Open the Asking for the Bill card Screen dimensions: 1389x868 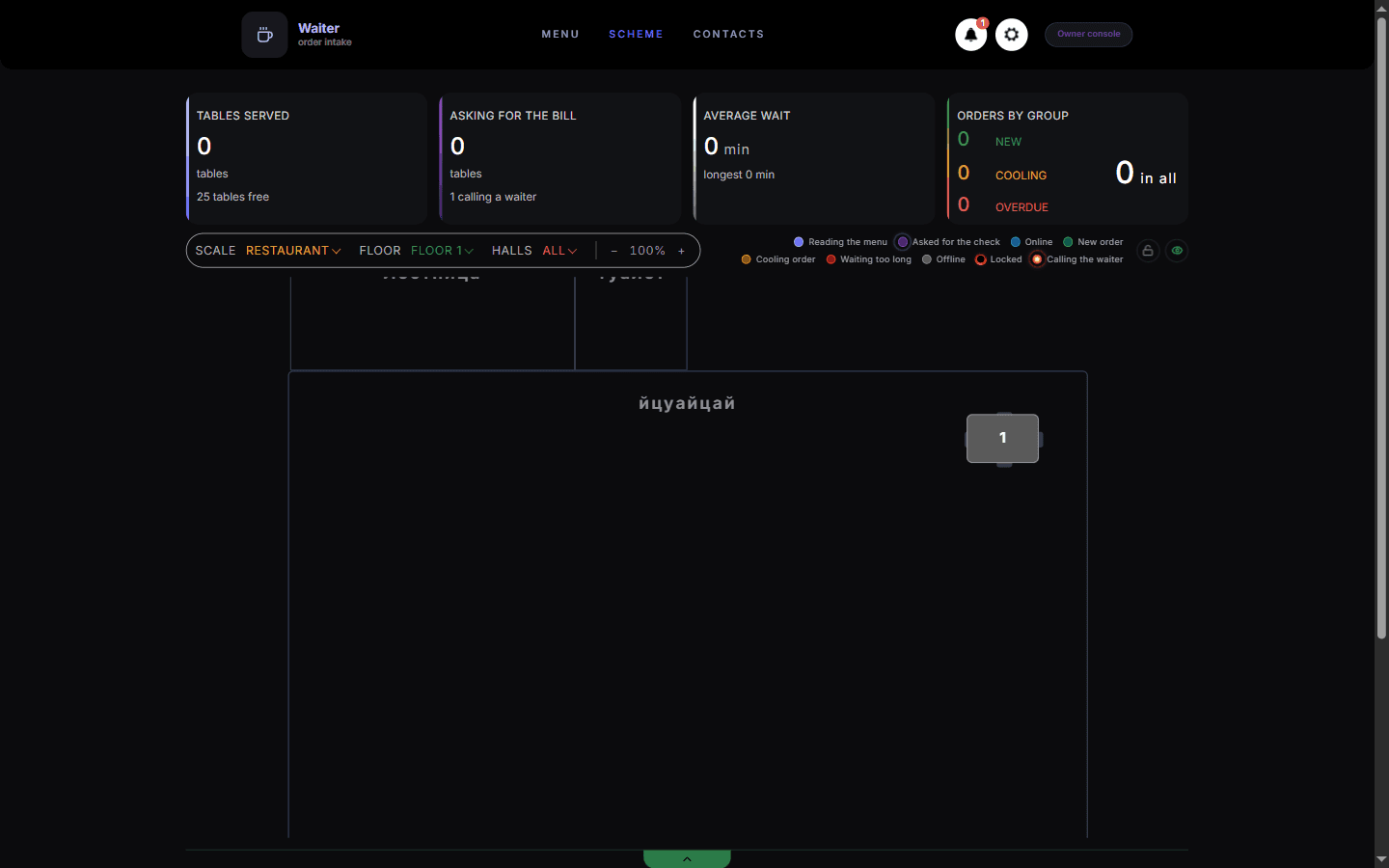(560, 158)
